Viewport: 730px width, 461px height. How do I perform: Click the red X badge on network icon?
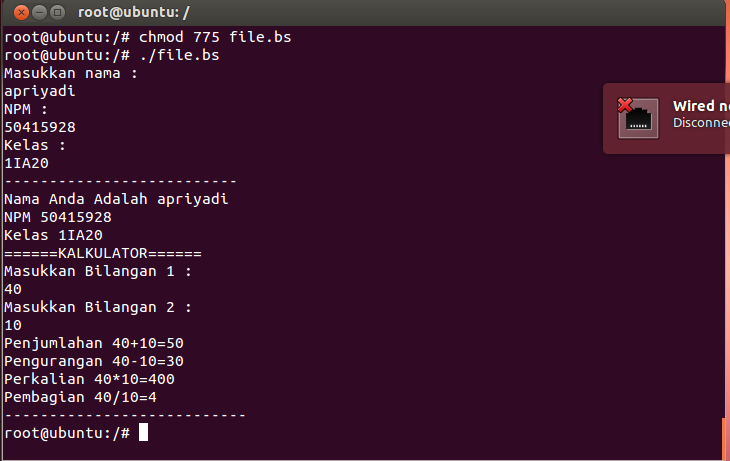pyautogui.click(x=625, y=105)
